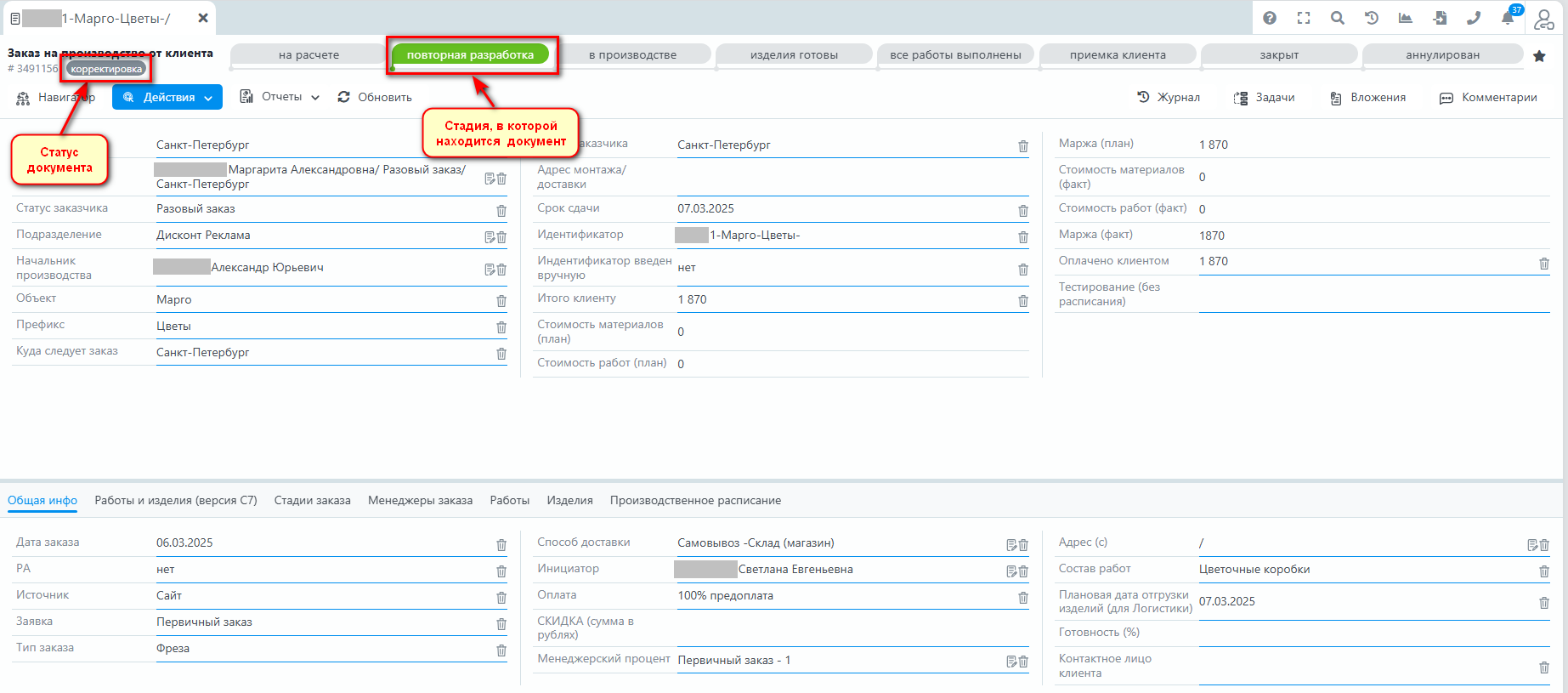The width and height of the screenshot is (1568, 693).
Task: Open search with the magnifier icon
Action: coord(1338,18)
